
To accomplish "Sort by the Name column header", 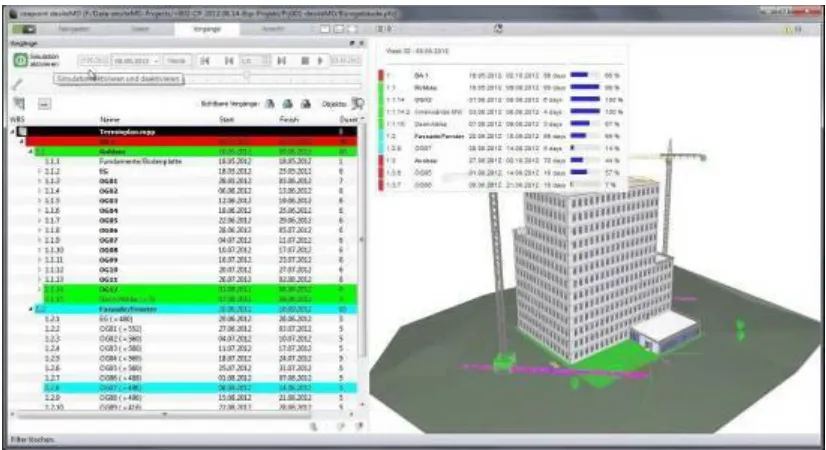I will (x=110, y=120).
